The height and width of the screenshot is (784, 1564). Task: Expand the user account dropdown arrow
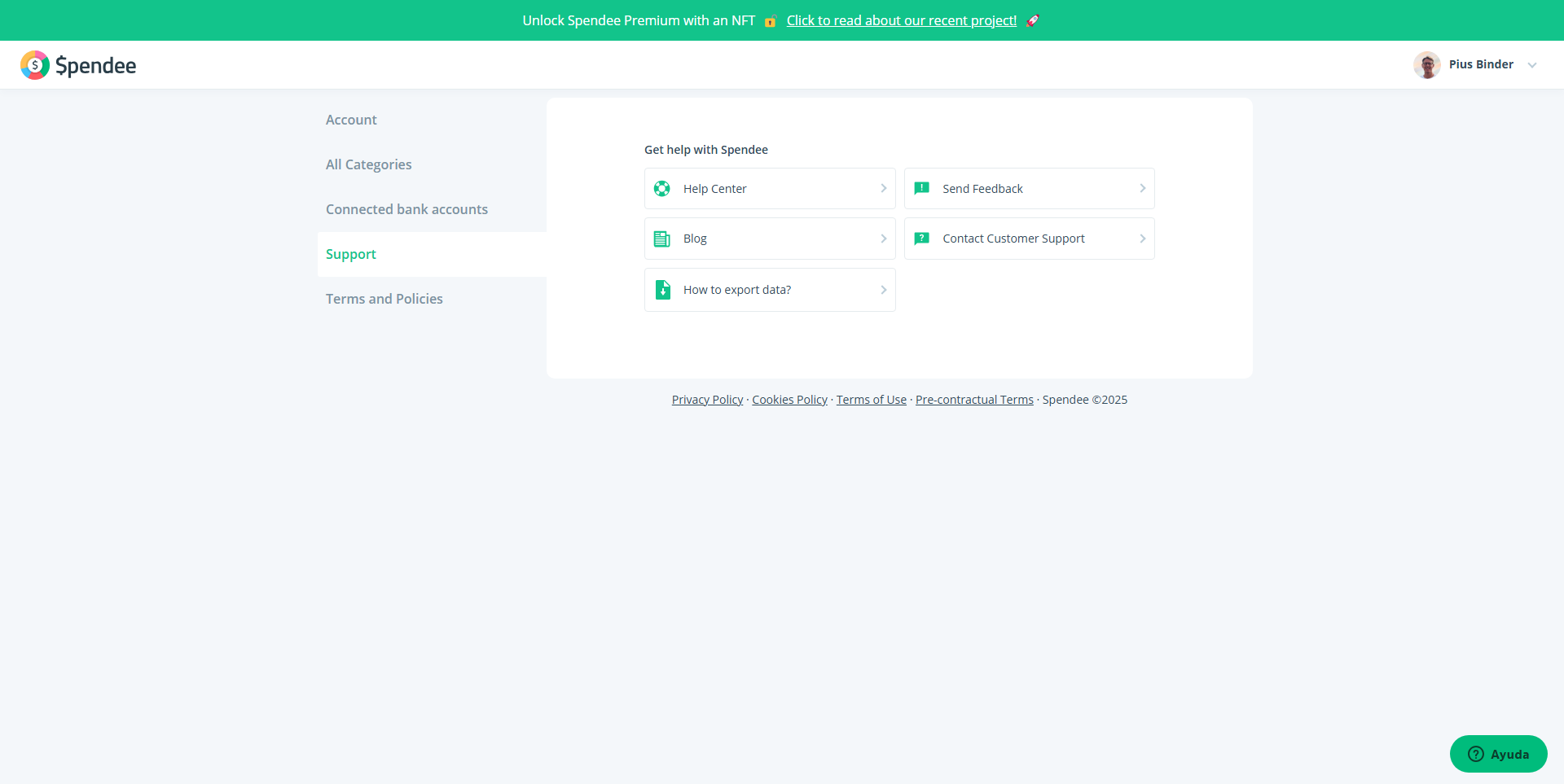(x=1532, y=65)
